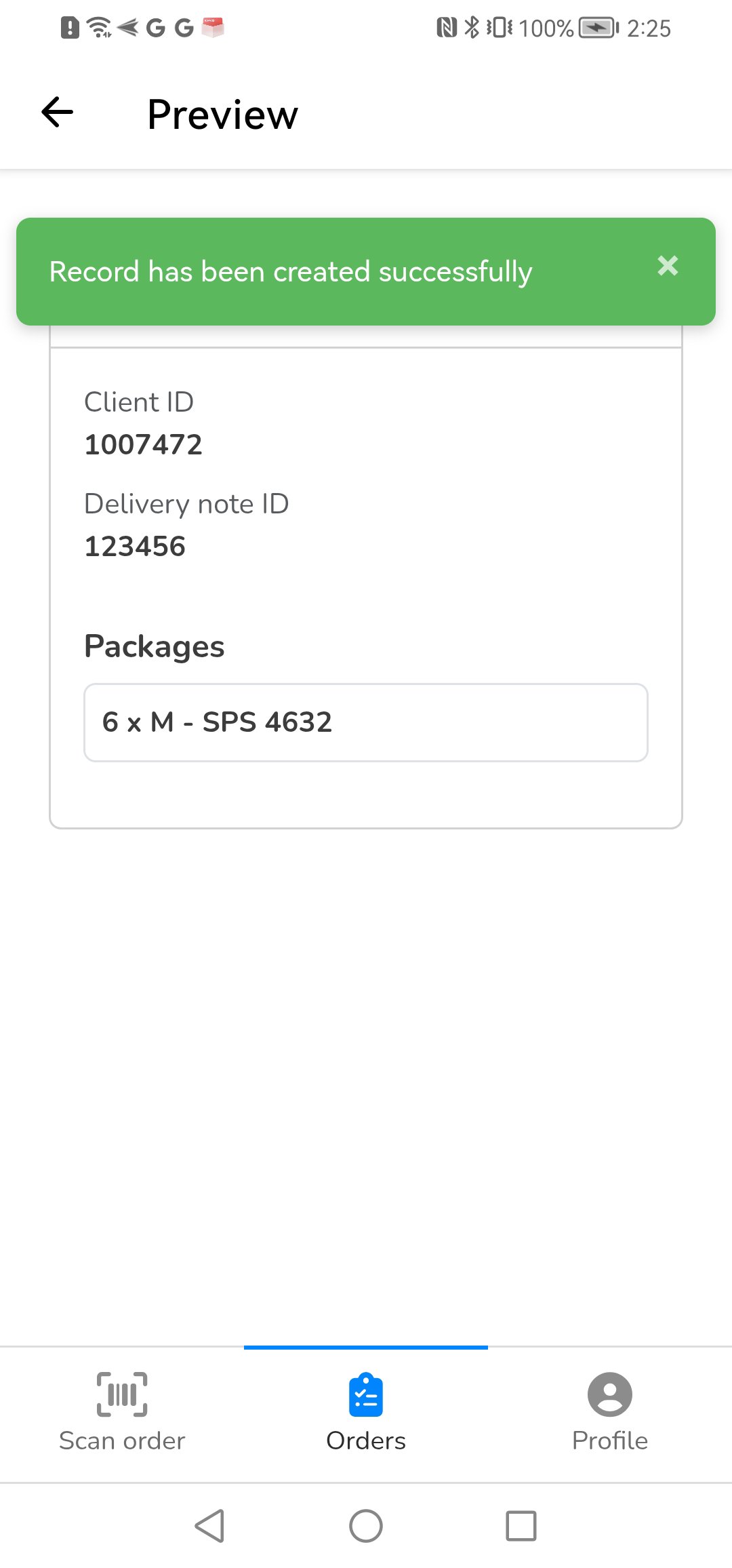Tap the green success message banner
Screen dimensions: 732x1568
coord(366,271)
